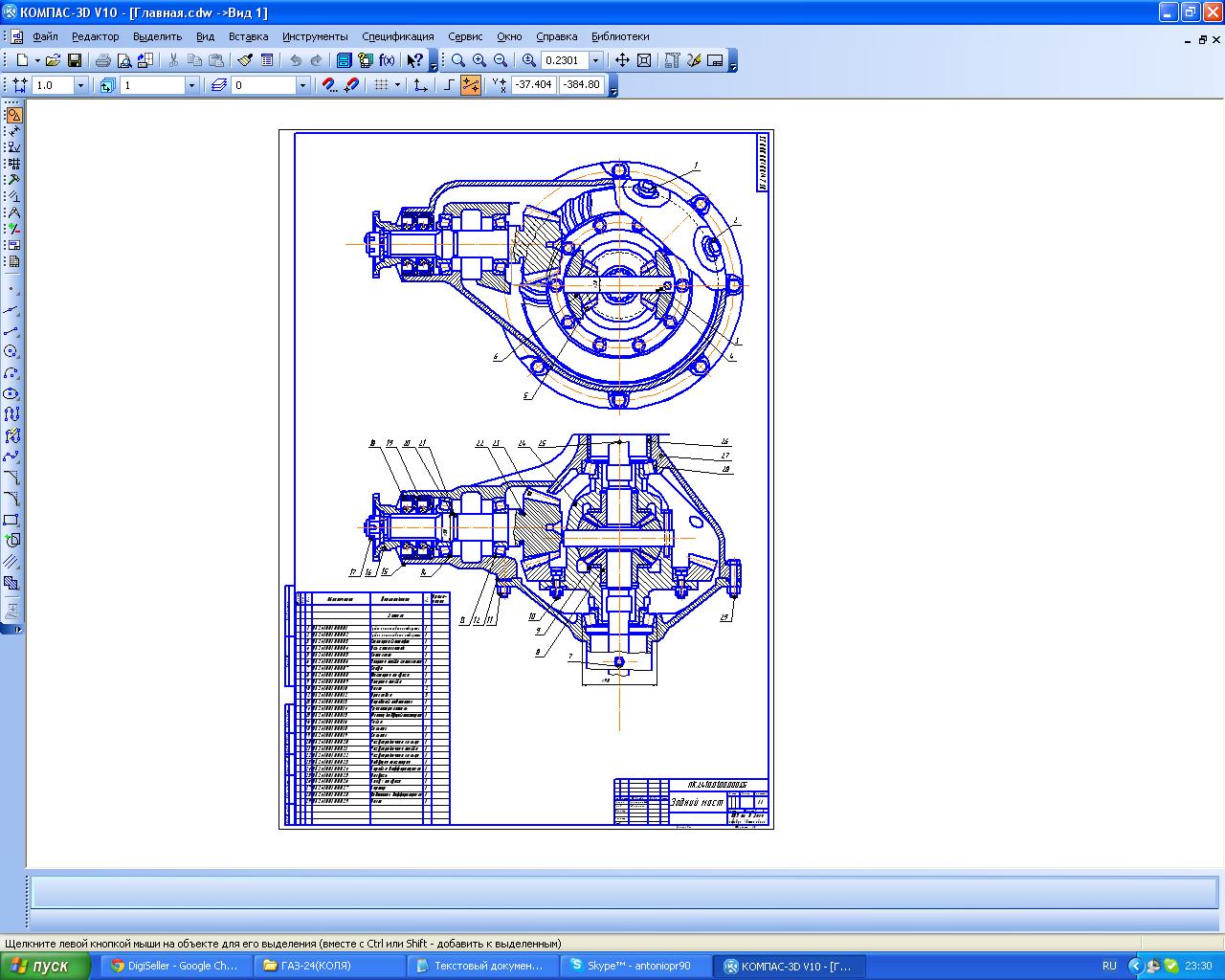Expand the layer number dropdown showing 0

[x=302, y=85]
